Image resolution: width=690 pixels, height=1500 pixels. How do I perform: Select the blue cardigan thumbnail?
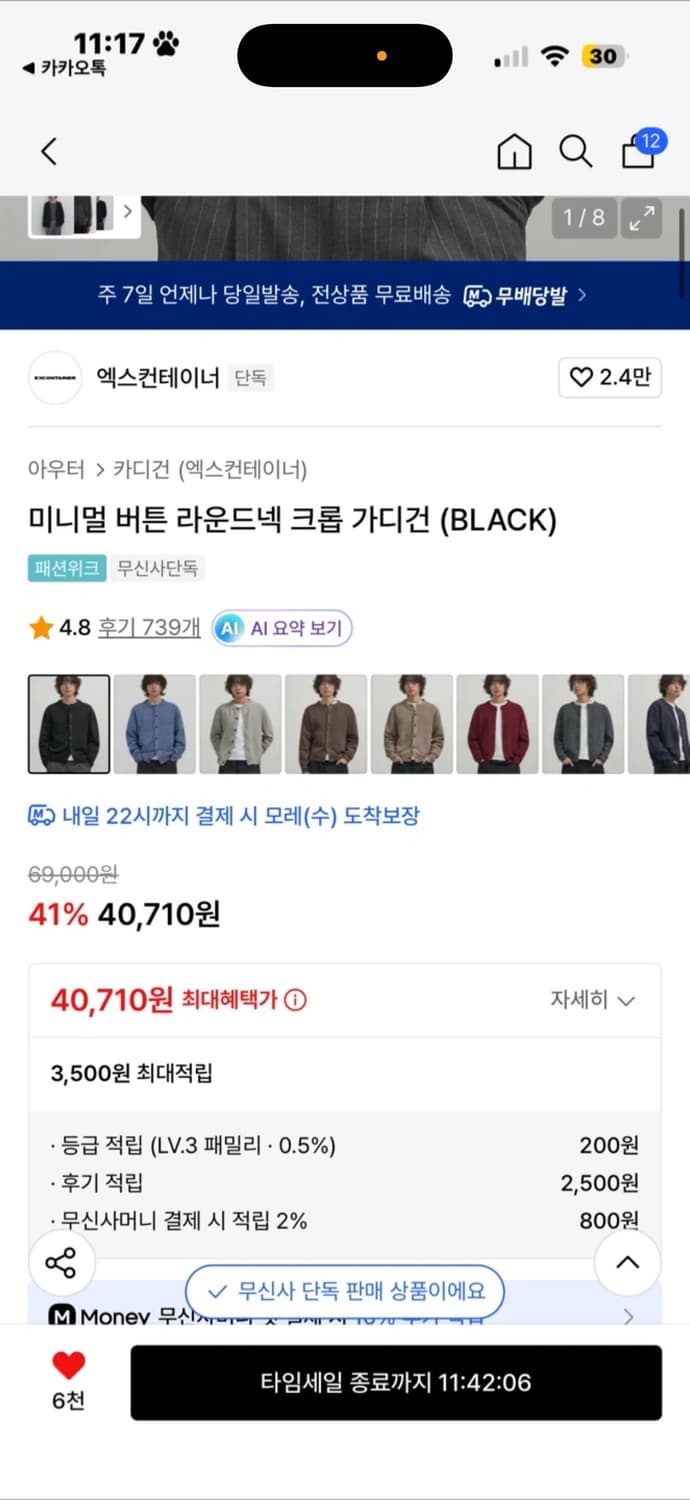tap(154, 723)
